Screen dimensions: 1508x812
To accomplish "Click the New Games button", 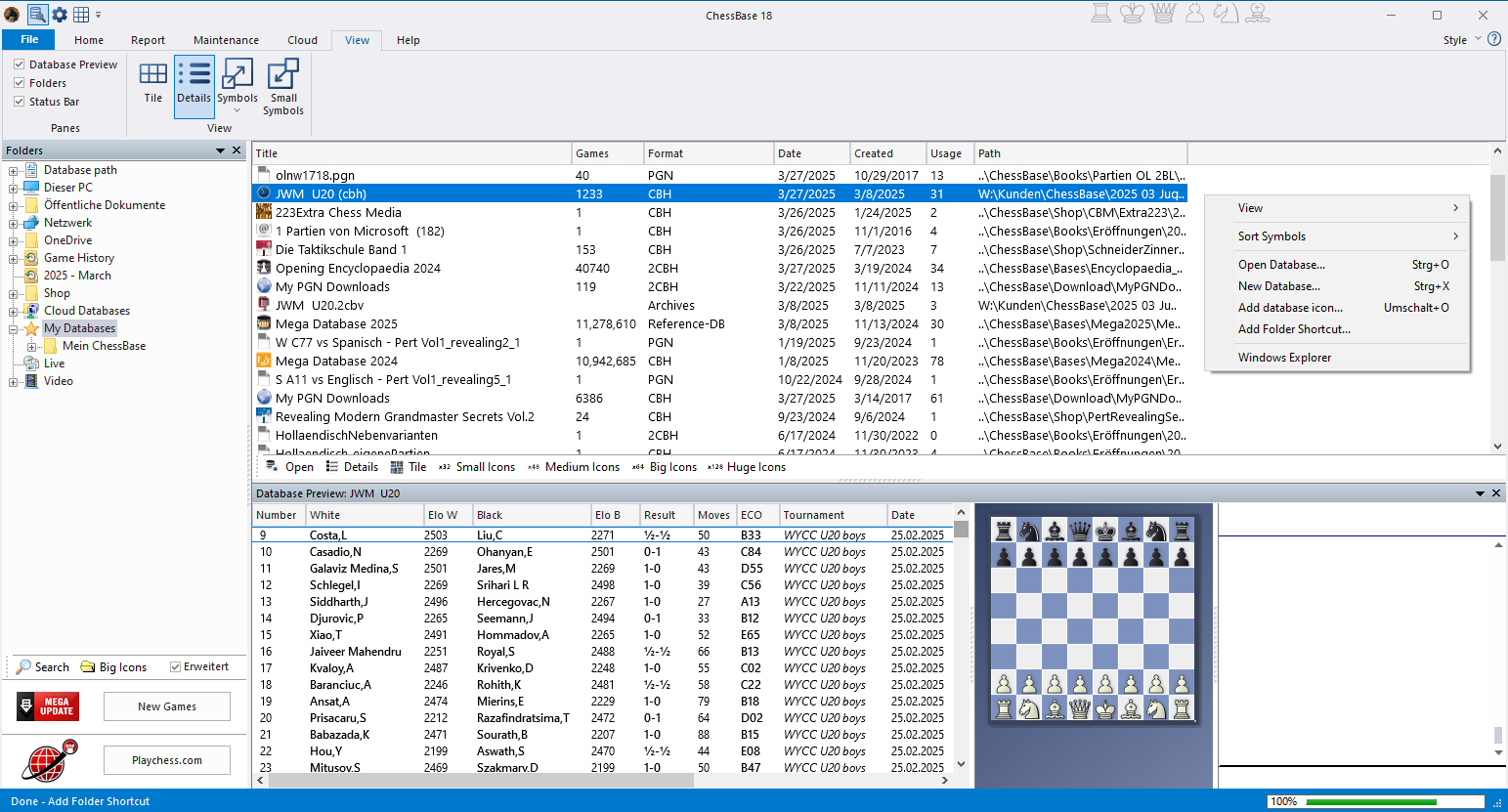I will 166,706.
